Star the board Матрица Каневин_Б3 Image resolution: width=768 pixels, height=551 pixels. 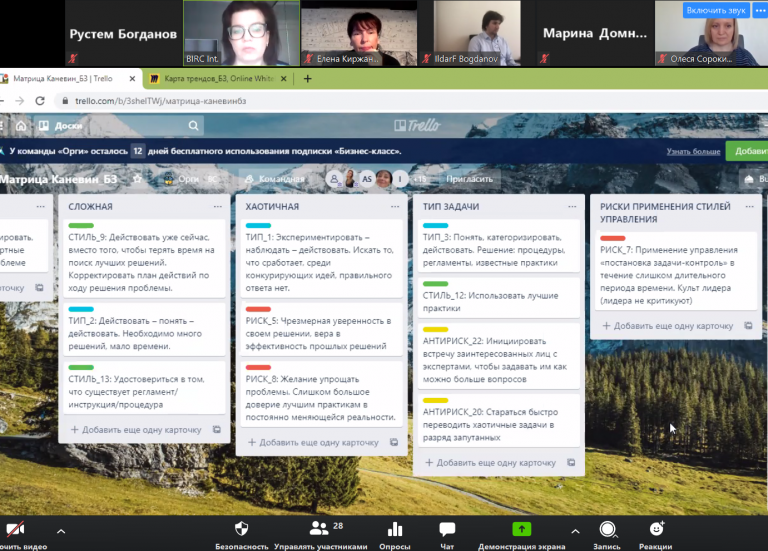coord(137,179)
